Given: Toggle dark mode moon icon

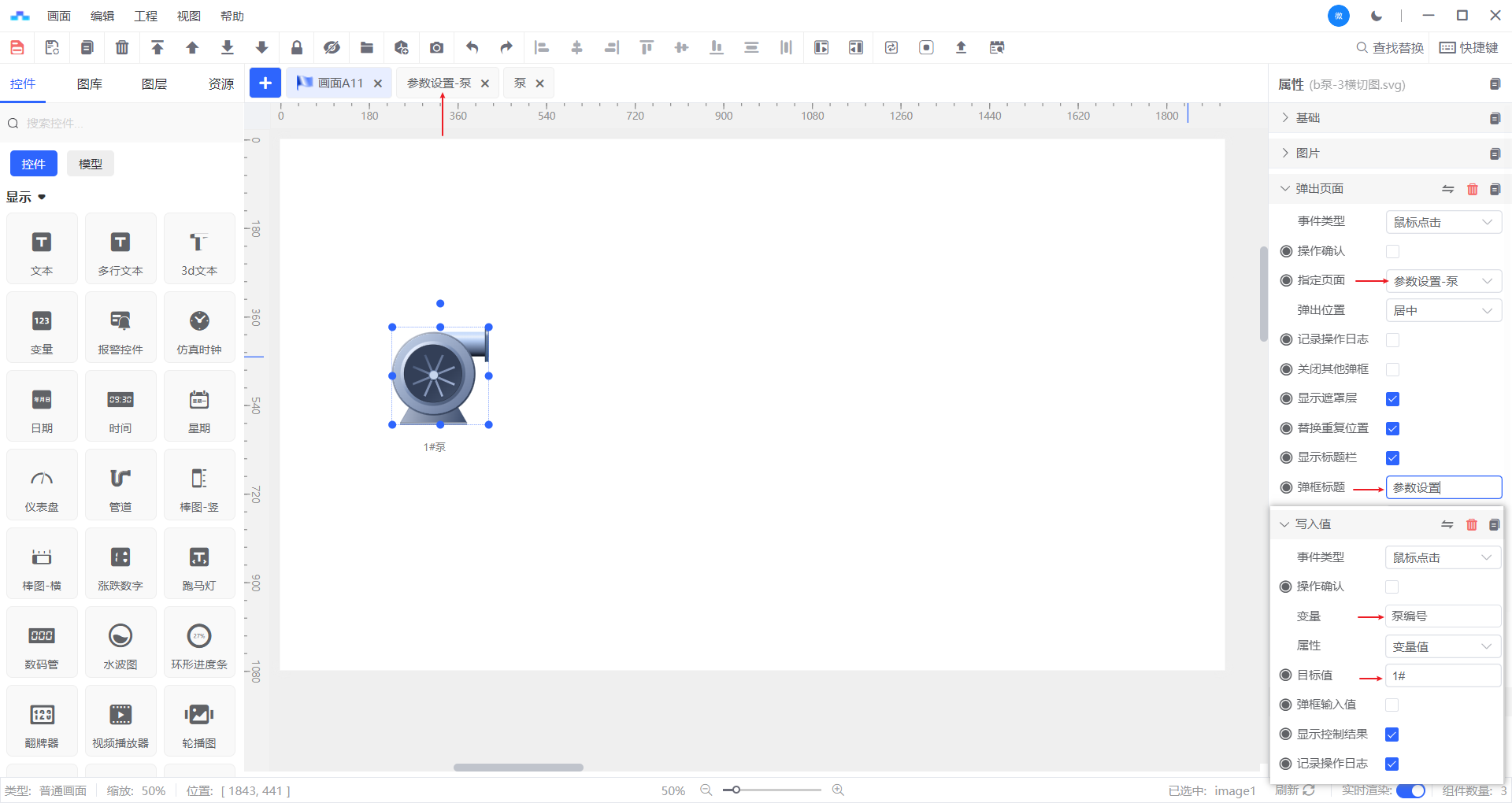Looking at the screenshot, I should tap(1377, 16).
